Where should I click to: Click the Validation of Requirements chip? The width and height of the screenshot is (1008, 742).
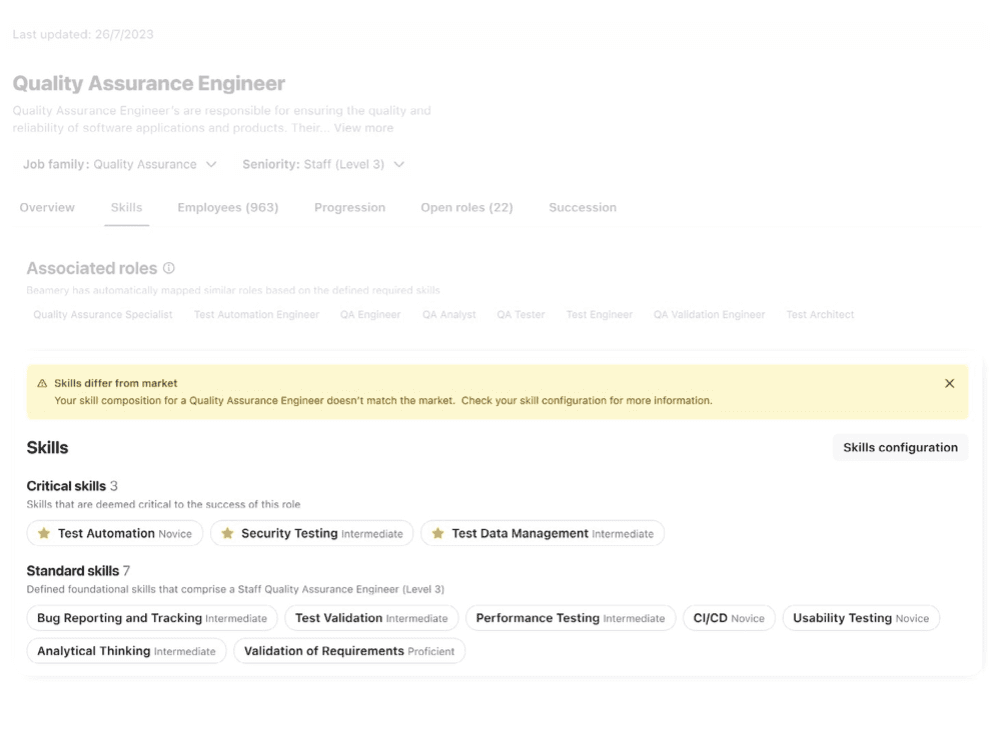[349, 651]
